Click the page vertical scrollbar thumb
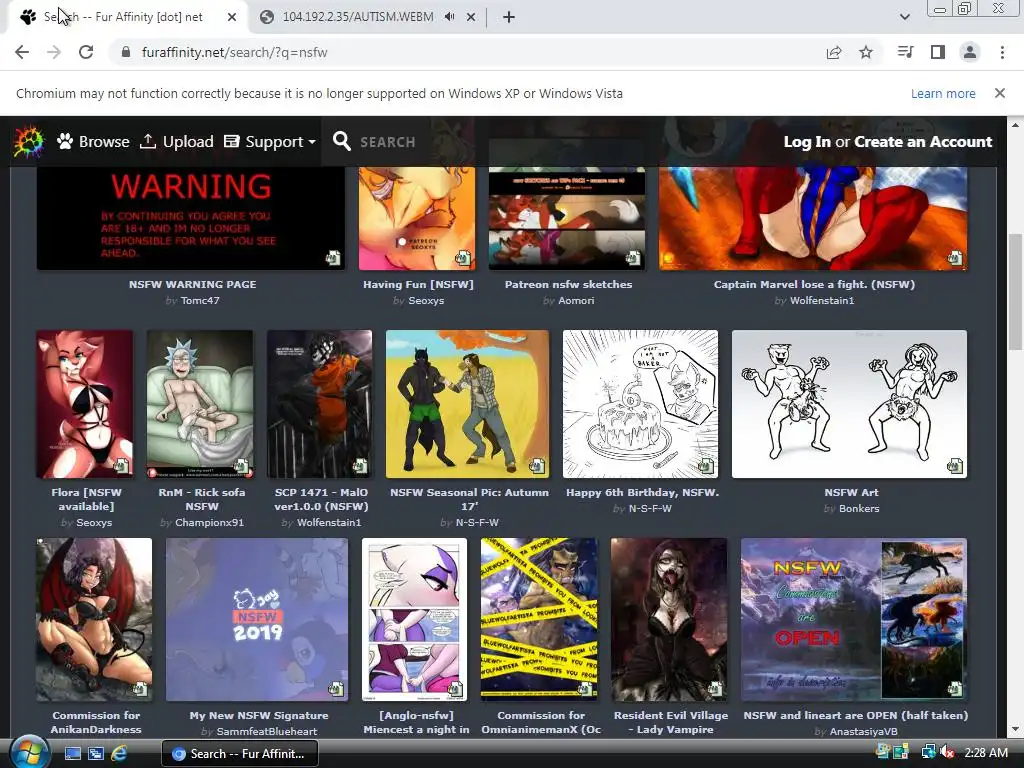Image resolution: width=1024 pixels, height=768 pixels. coord(1015,293)
